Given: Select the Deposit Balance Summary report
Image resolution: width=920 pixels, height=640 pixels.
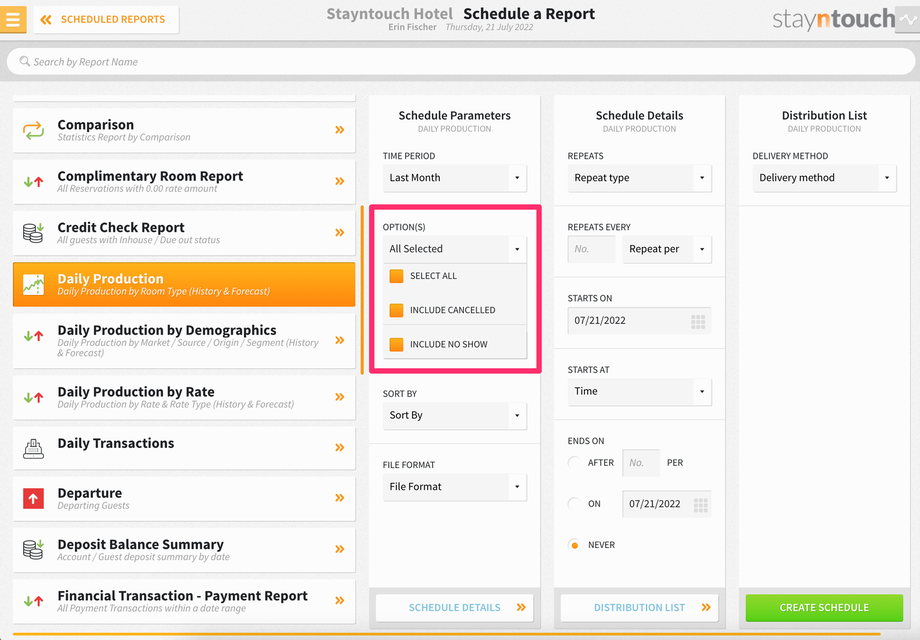Looking at the screenshot, I should (184, 550).
